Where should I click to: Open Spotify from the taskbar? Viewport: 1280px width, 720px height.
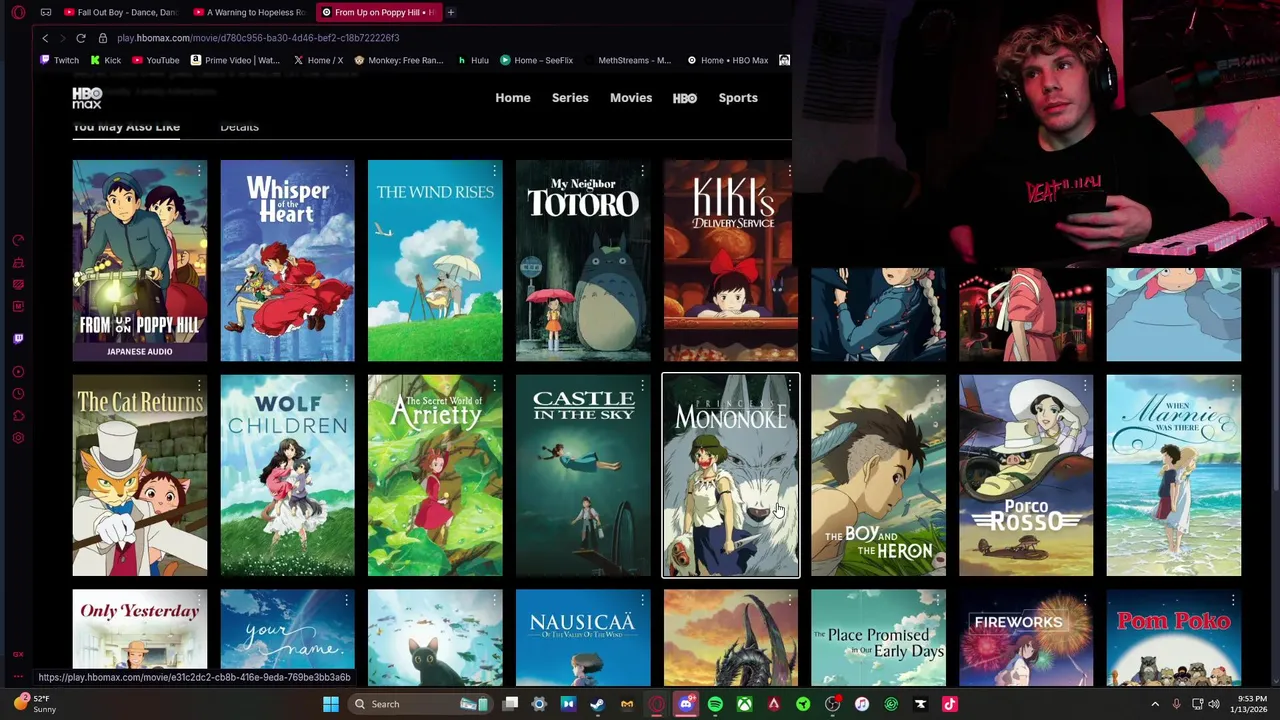pyautogui.click(x=715, y=704)
